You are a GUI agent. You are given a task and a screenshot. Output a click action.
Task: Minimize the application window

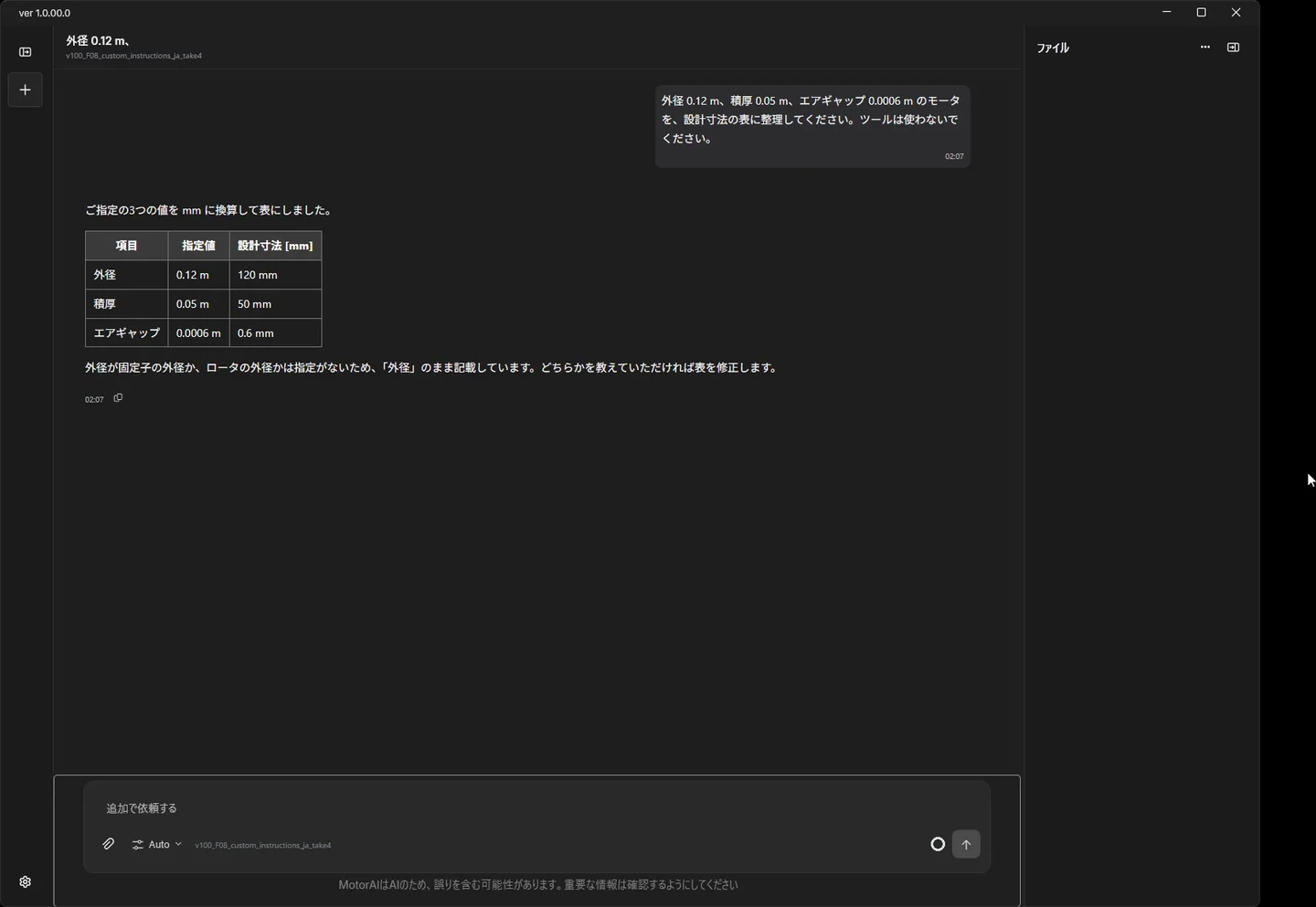tap(1167, 12)
